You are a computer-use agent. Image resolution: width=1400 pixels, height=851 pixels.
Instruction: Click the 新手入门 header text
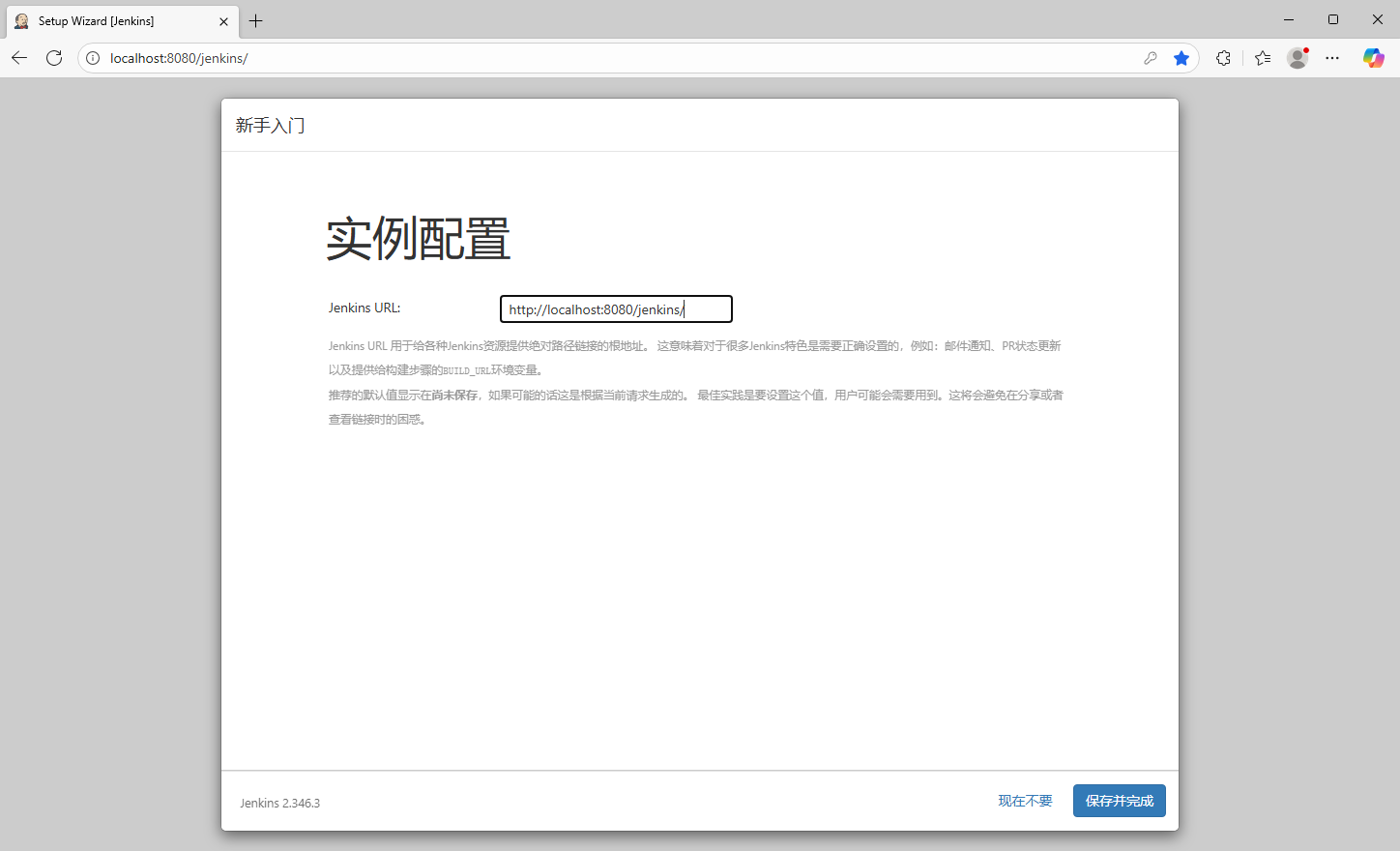coord(270,126)
